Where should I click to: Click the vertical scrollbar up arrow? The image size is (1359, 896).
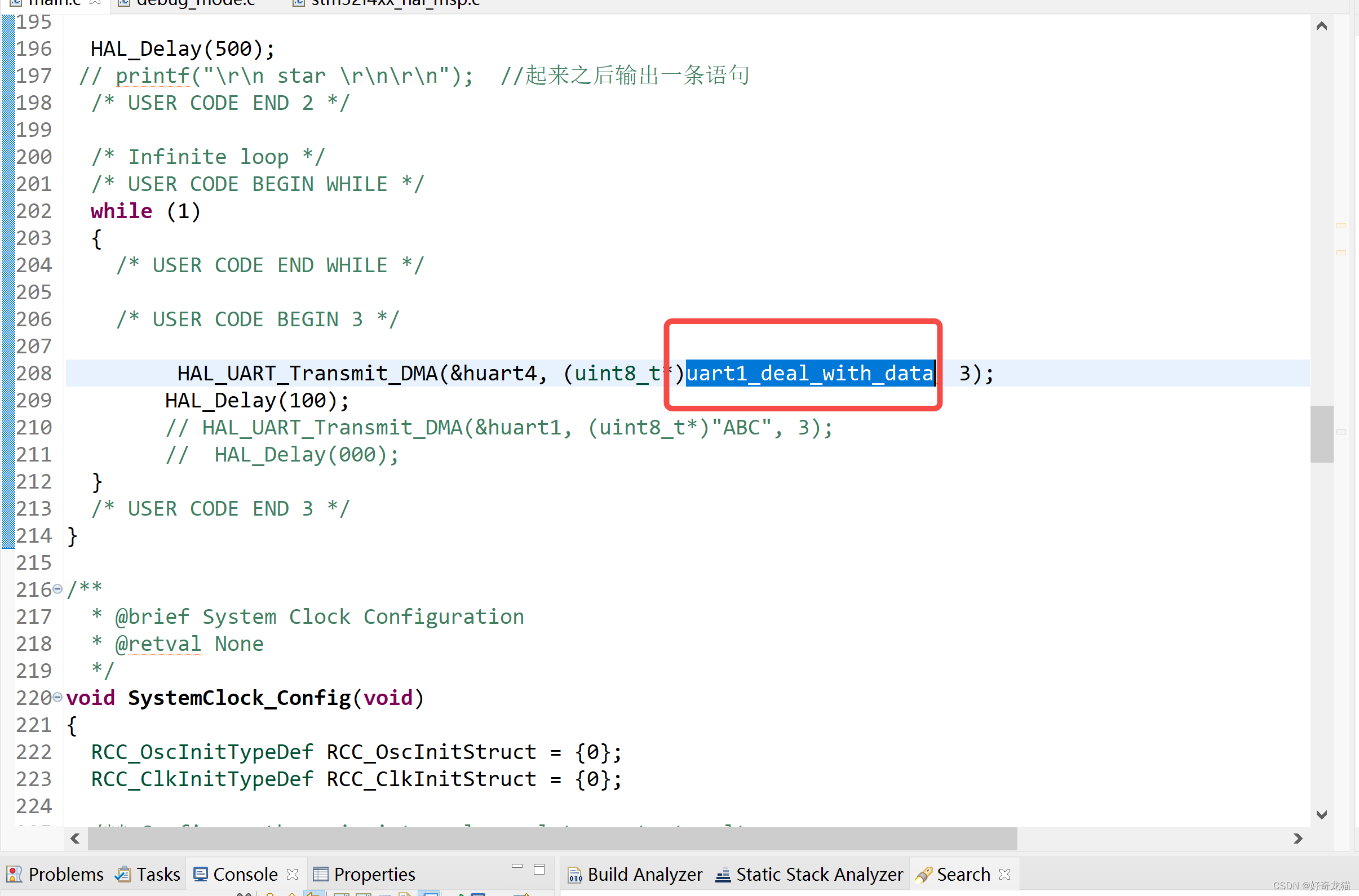coord(1321,26)
